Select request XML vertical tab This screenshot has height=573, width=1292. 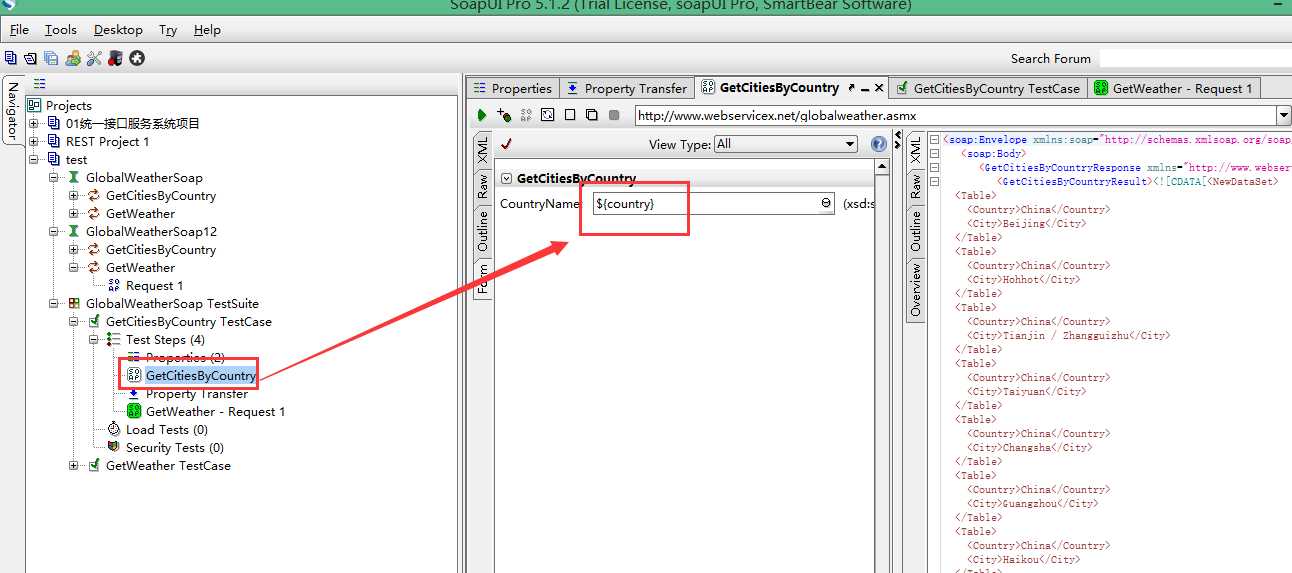tap(482, 150)
